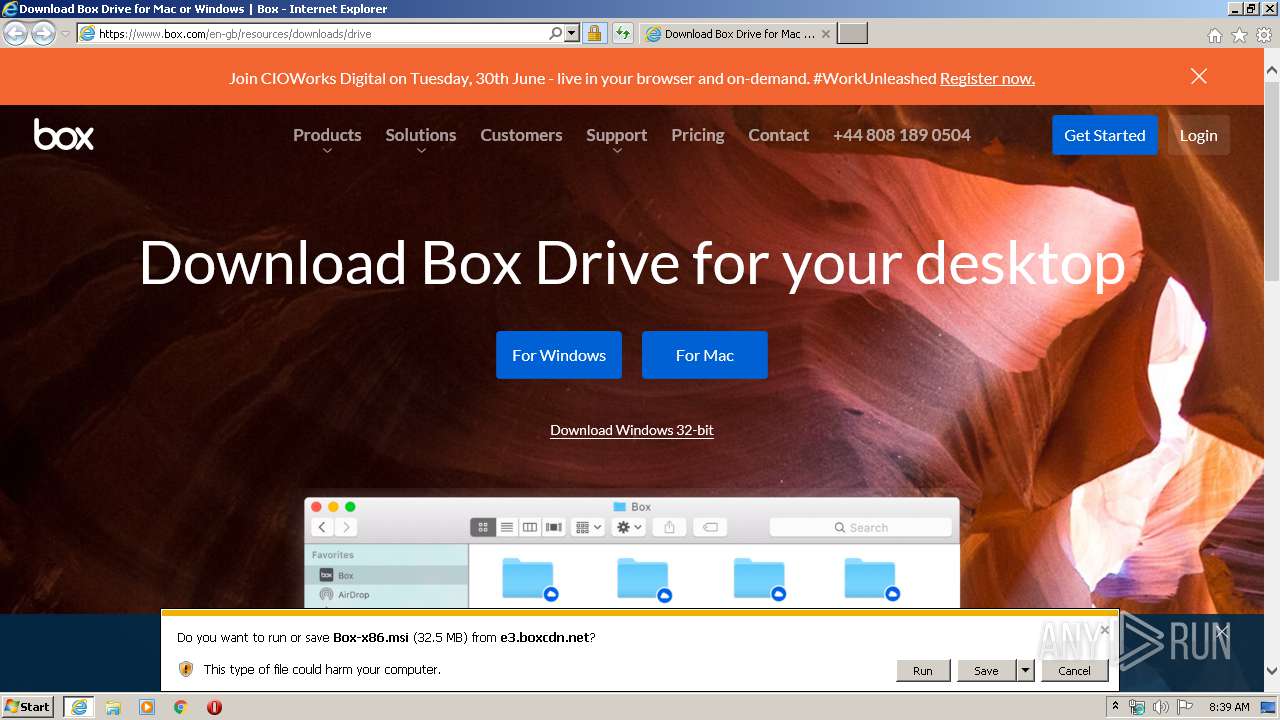The height and width of the screenshot is (720, 1280).
Task: Click the volume speaker tray icon
Action: 1161,707
